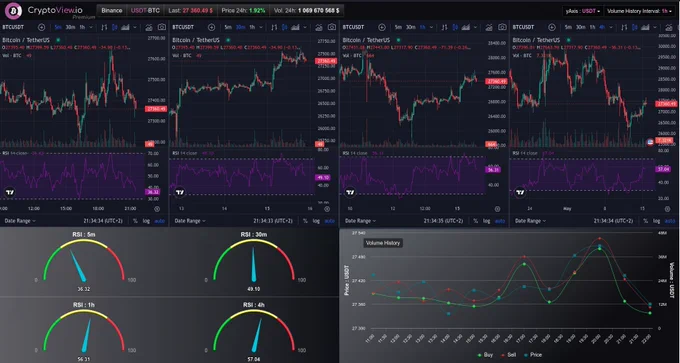Toggle log scale in first chart
Screen dimensions: 680x363
point(146,221)
